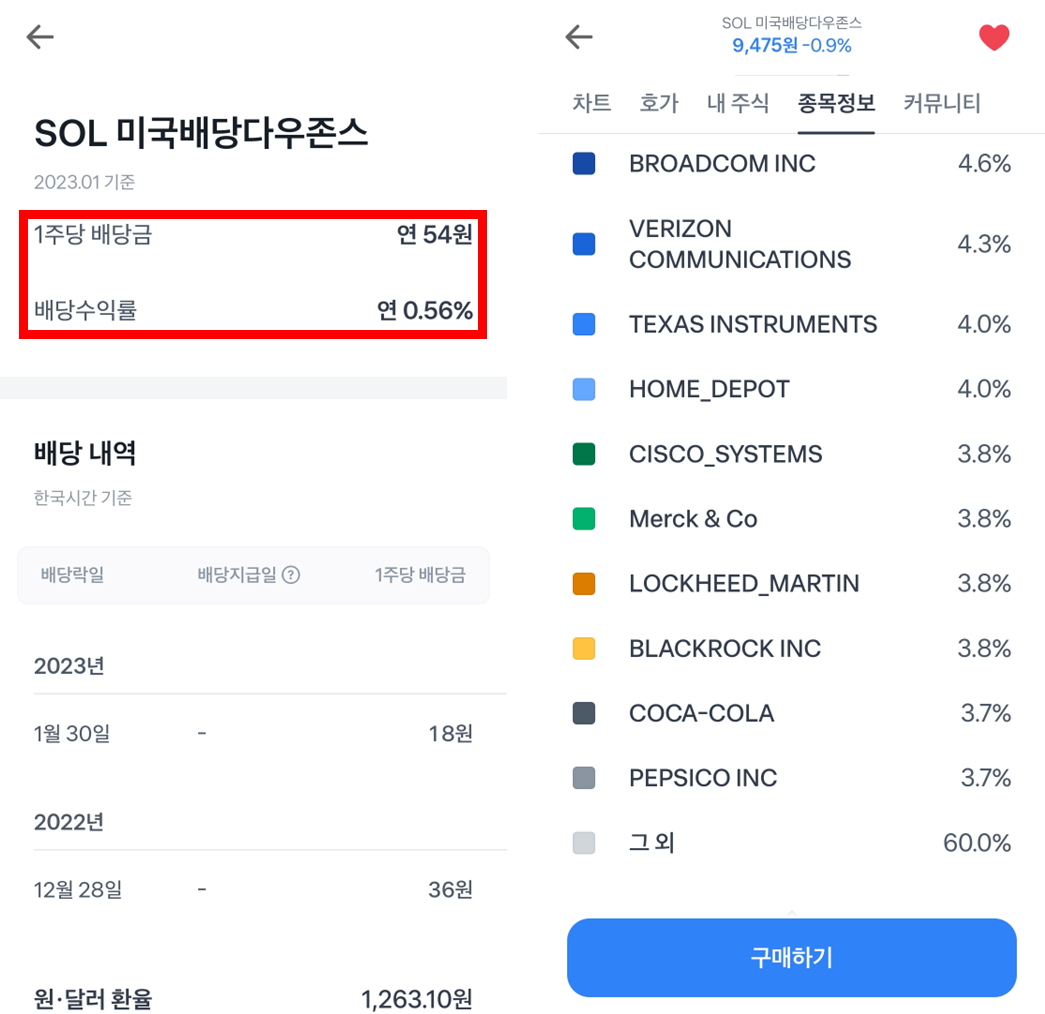
Task: Open the 배당지급일 help question mark
Action: (290, 575)
